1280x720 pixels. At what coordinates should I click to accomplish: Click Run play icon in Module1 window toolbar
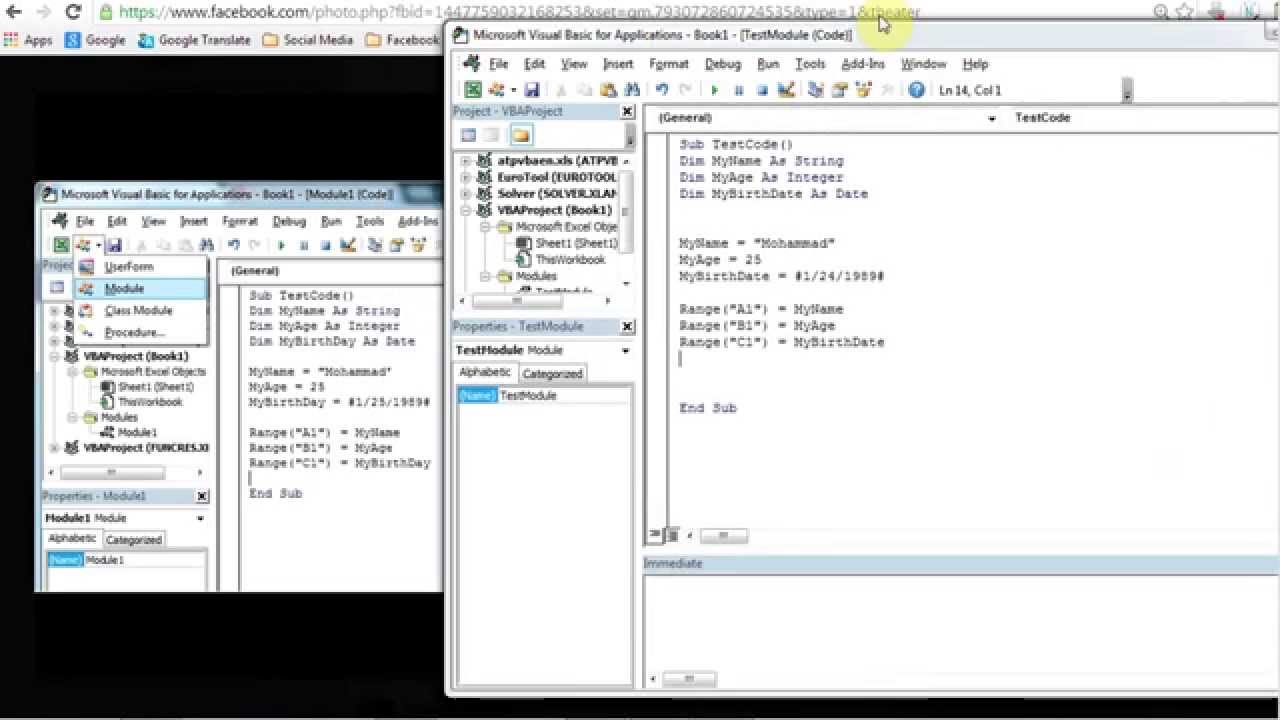281,245
